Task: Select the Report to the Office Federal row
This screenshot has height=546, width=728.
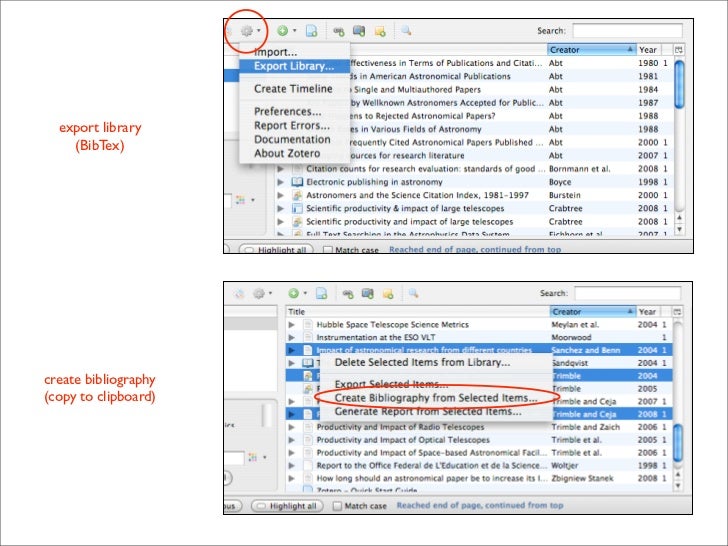Action: coord(478,465)
